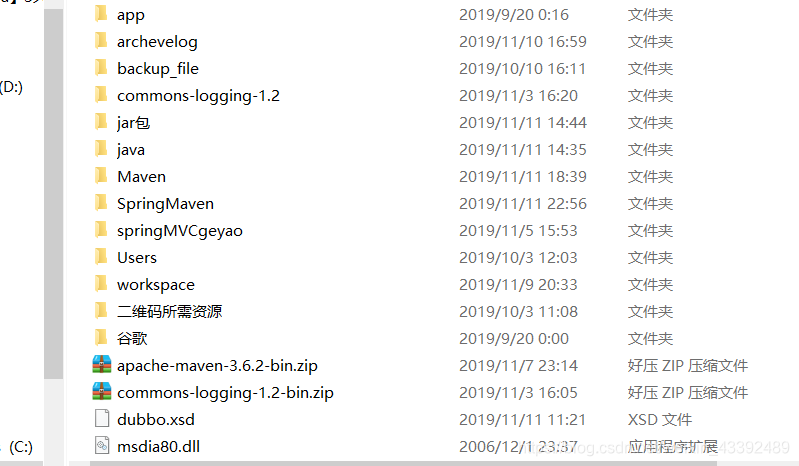Click the SpringMaven folder icon

[x=101, y=203]
